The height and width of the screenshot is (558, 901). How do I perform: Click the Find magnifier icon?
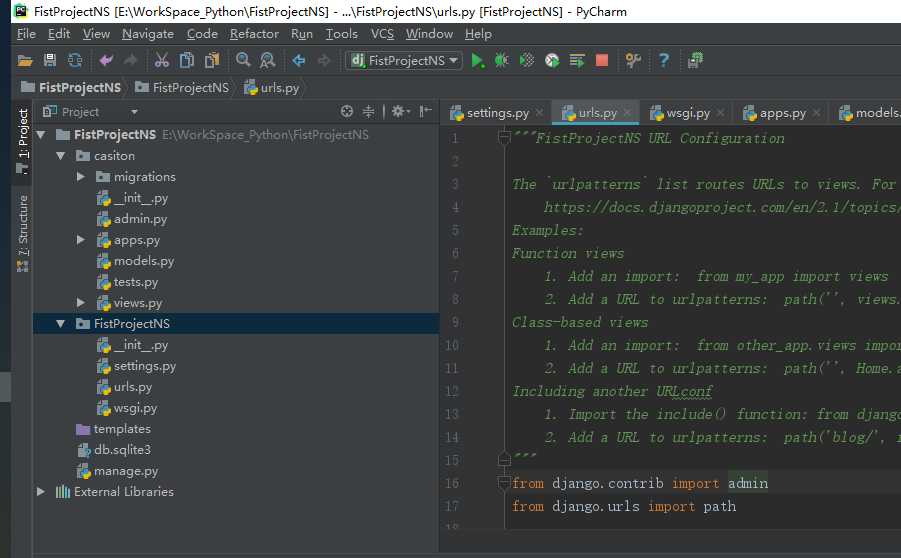coord(243,60)
